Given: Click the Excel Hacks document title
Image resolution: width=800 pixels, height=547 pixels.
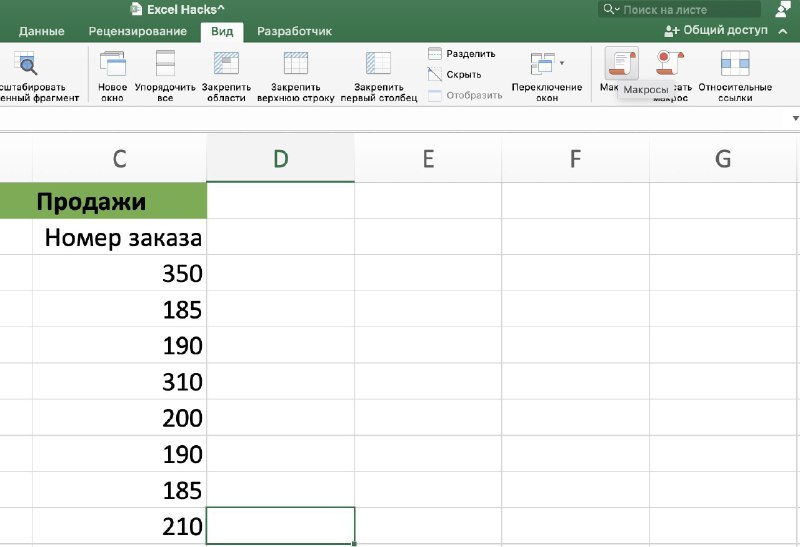Looking at the screenshot, I should click(186, 9).
